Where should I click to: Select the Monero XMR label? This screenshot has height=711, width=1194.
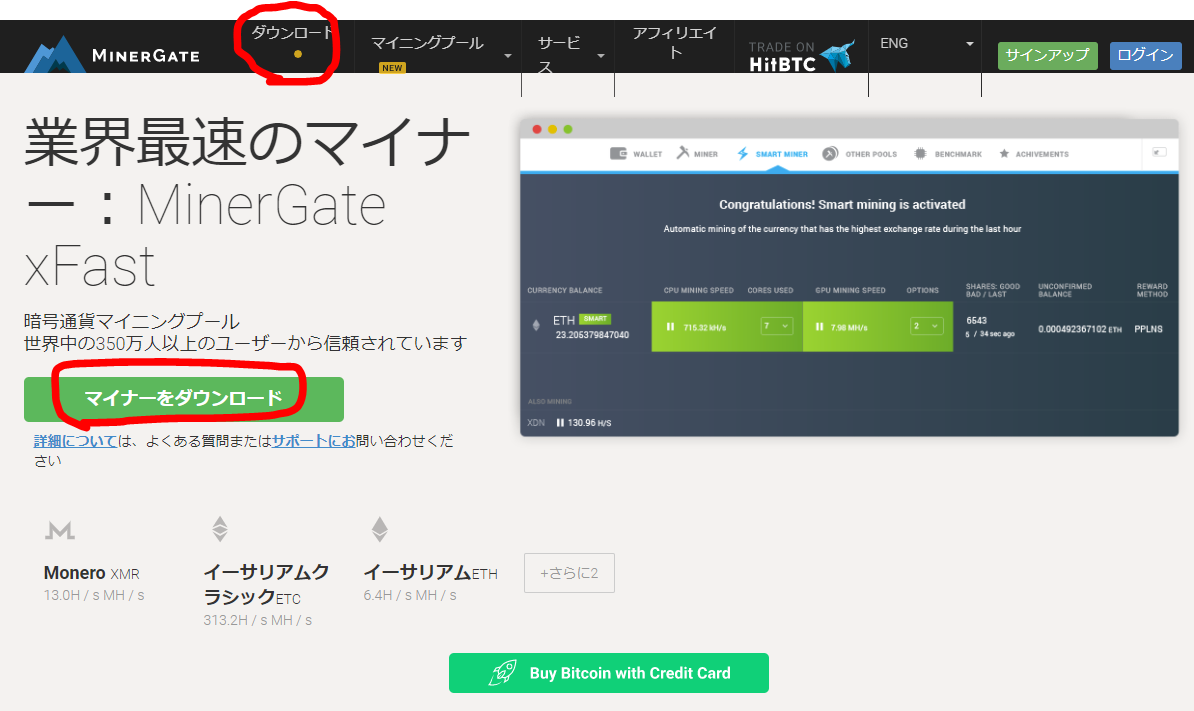[x=91, y=573]
